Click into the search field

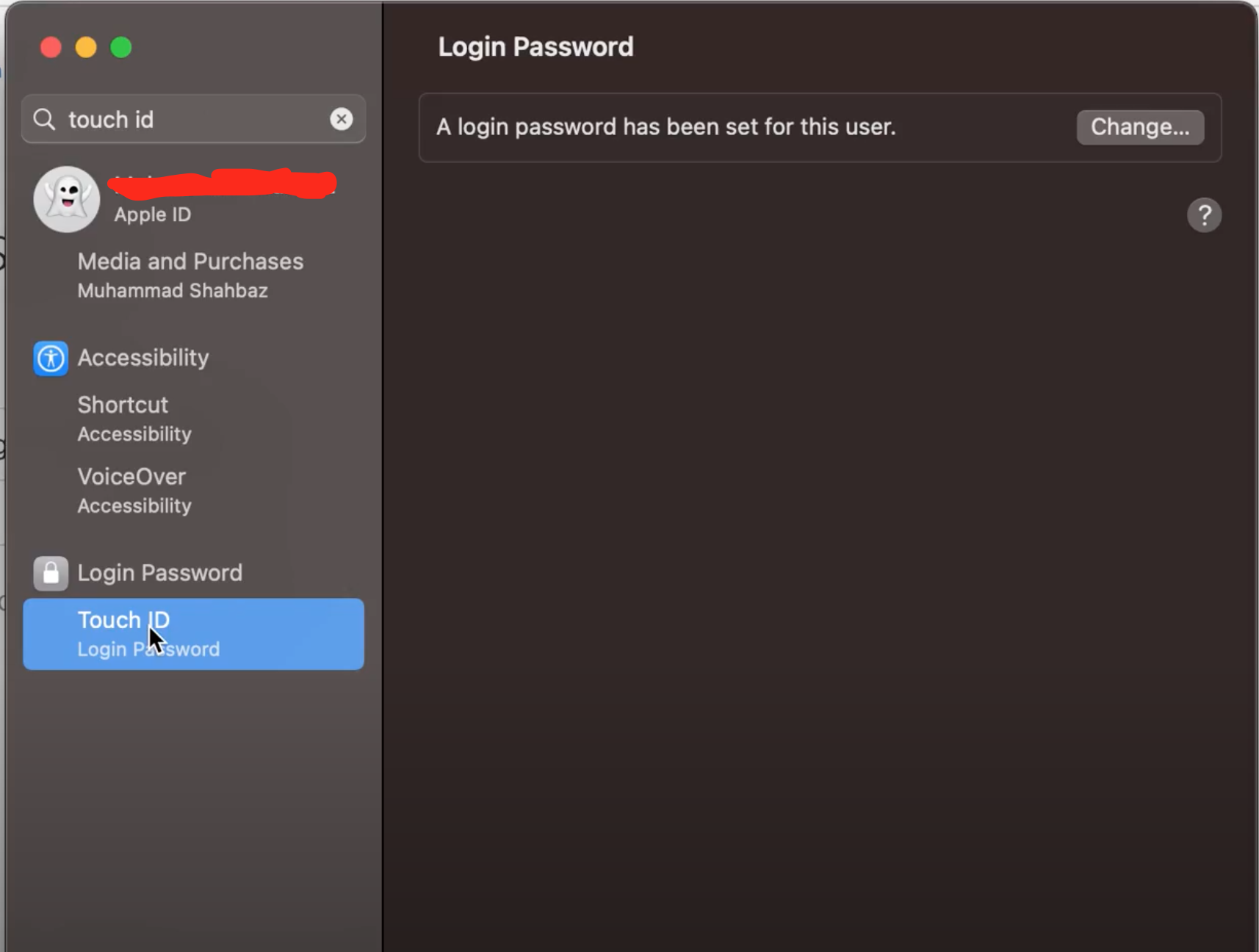(193, 119)
